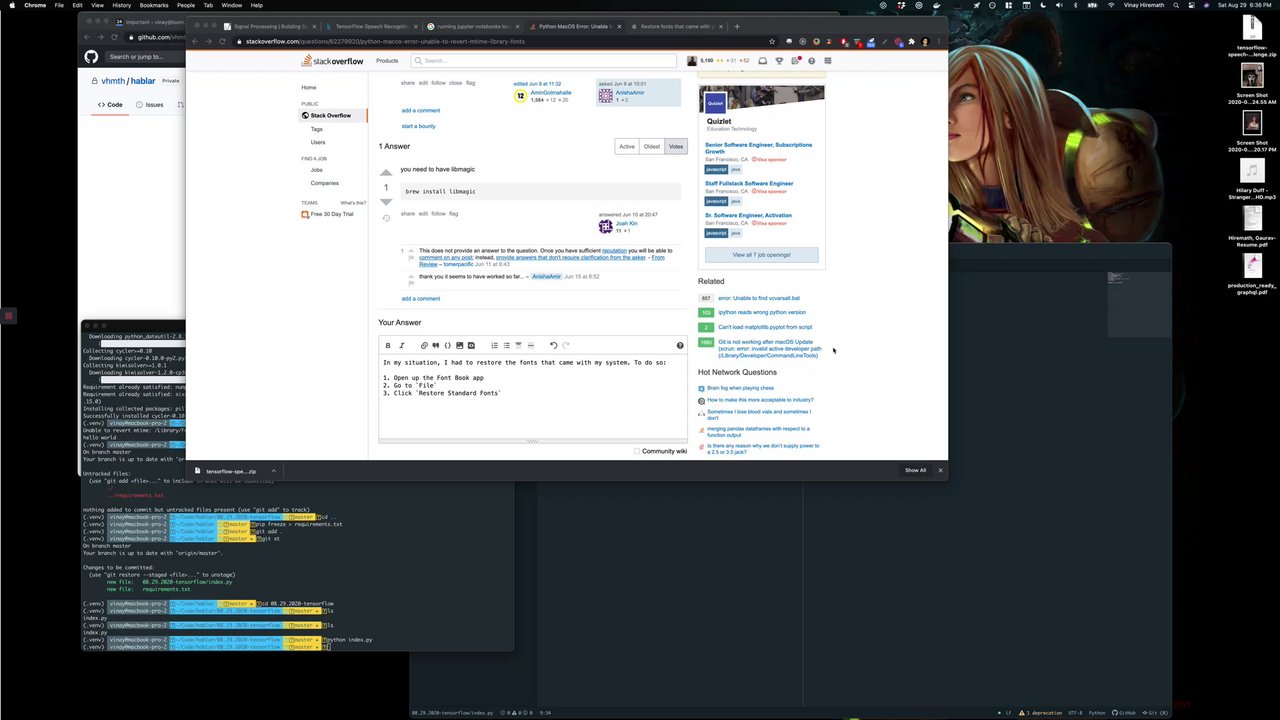Viewport: 1280px width, 720px height.
Task: Switch to TensorFlow Speech Recognition tab
Action: (x=371, y=27)
